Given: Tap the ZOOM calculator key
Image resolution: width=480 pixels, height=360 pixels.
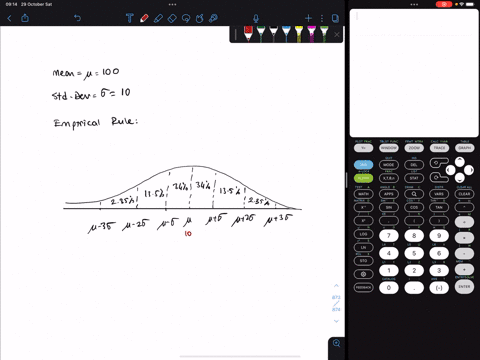Looking at the screenshot, I should [414, 148].
